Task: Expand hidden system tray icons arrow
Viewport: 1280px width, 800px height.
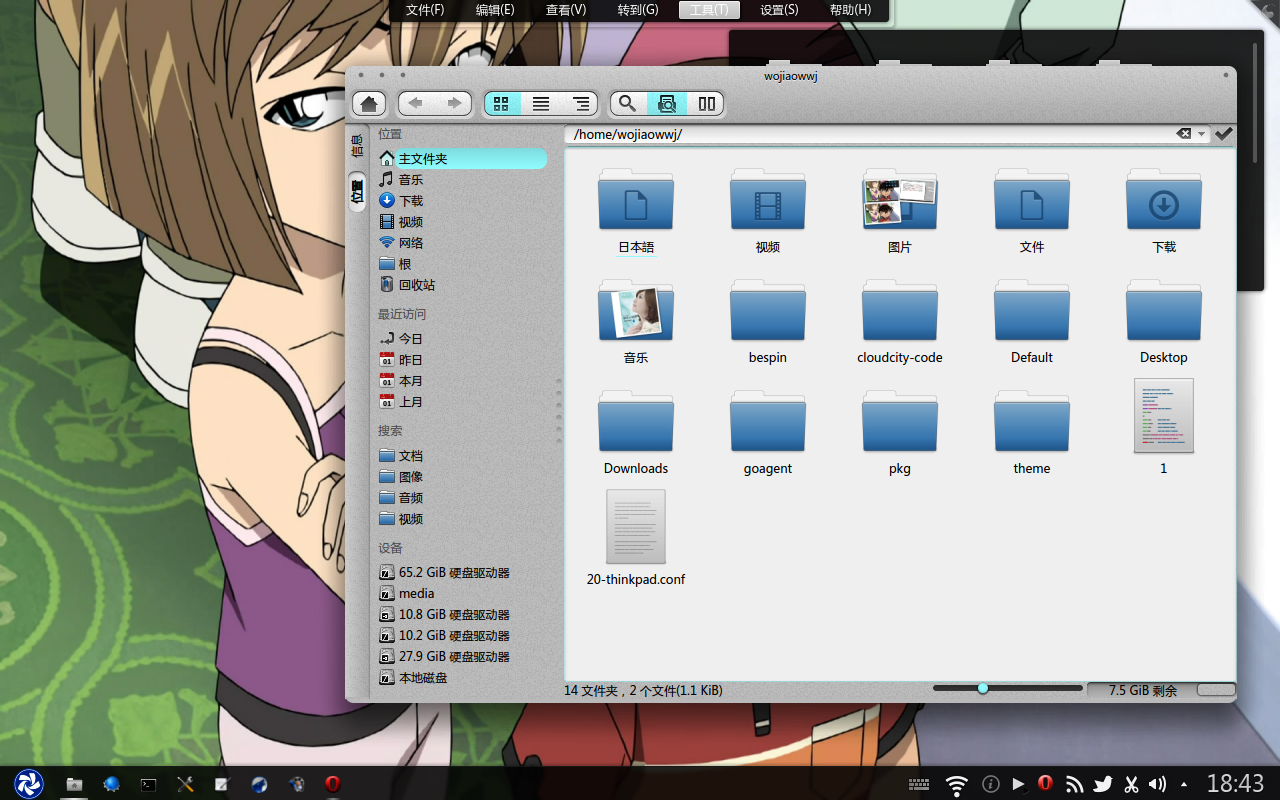Action: [x=1185, y=785]
